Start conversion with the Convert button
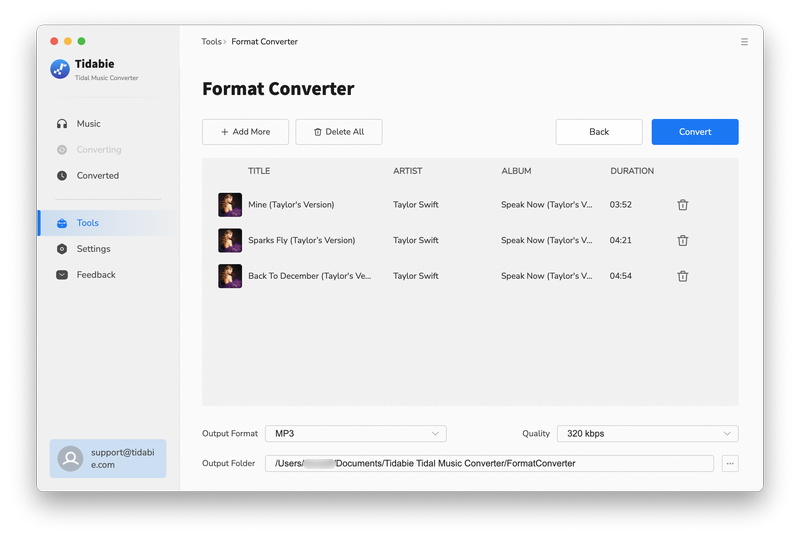Image resolution: width=800 pixels, height=540 pixels. click(695, 132)
